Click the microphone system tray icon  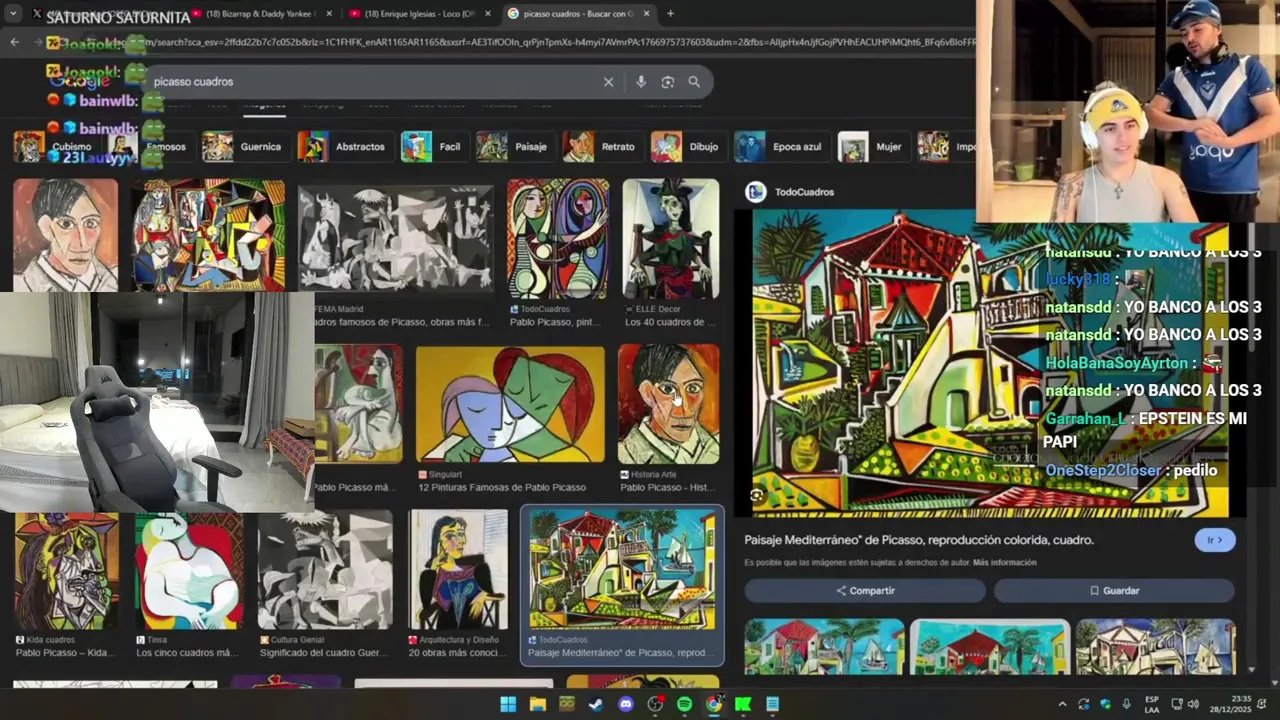[1126, 704]
